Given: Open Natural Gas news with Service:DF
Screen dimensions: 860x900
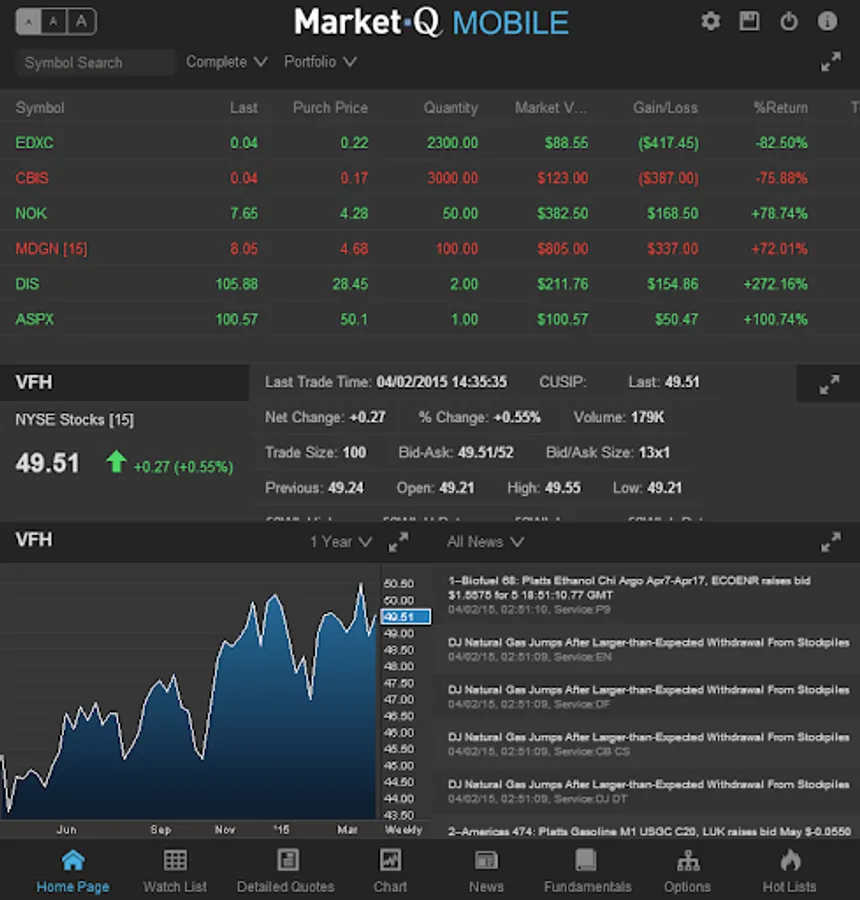Looking at the screenshot, I should point(648,697).
